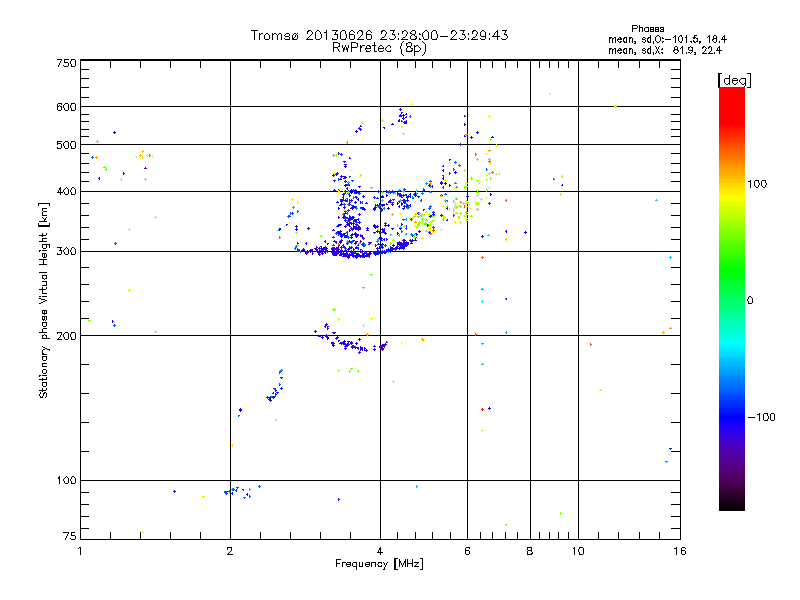This screenshot has width=800, height=600.
Task: Click the x-axis tick label "4"
Action: (380, 551)
